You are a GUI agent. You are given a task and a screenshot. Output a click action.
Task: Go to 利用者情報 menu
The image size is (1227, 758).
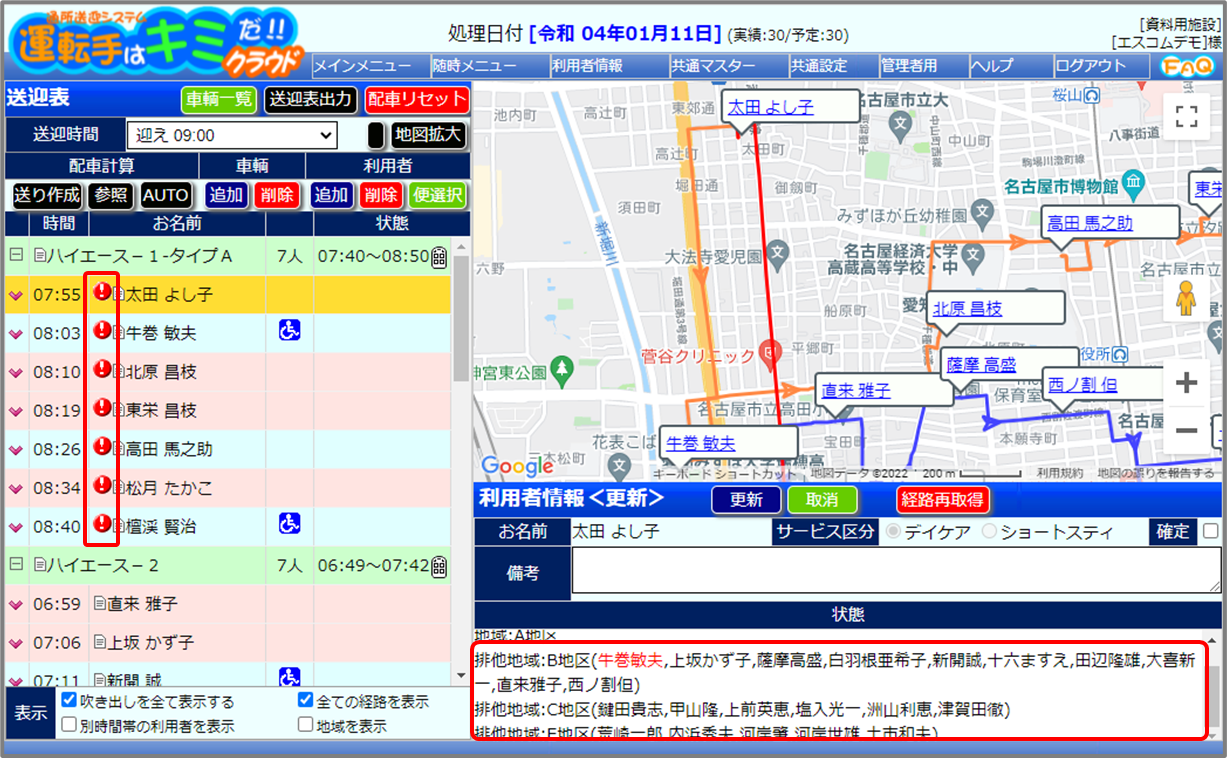pyautogui.click(x=609, y=66)
